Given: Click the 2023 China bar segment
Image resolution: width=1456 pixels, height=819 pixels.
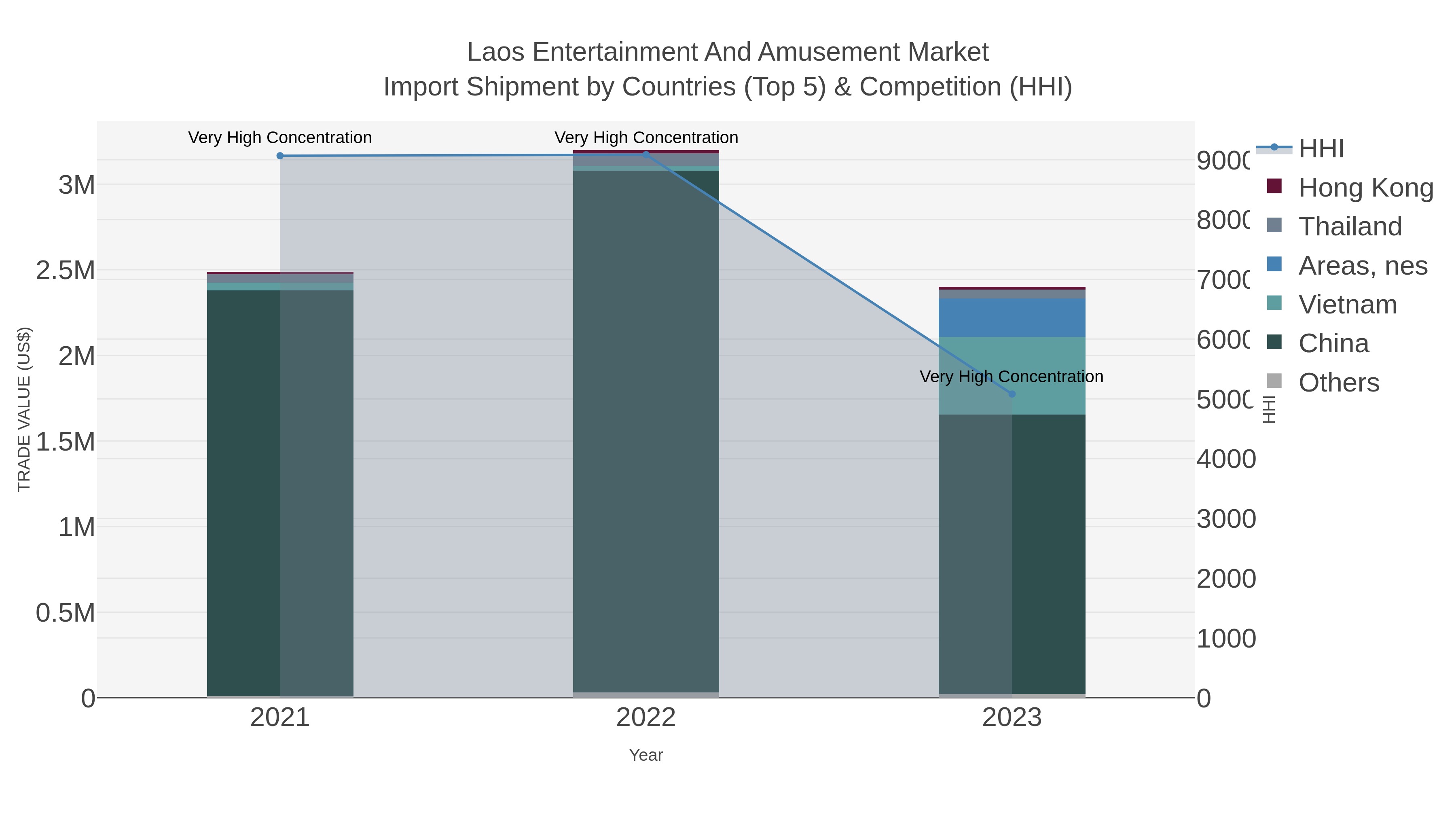Looking at the screenshot, I should click(1012, 554).
